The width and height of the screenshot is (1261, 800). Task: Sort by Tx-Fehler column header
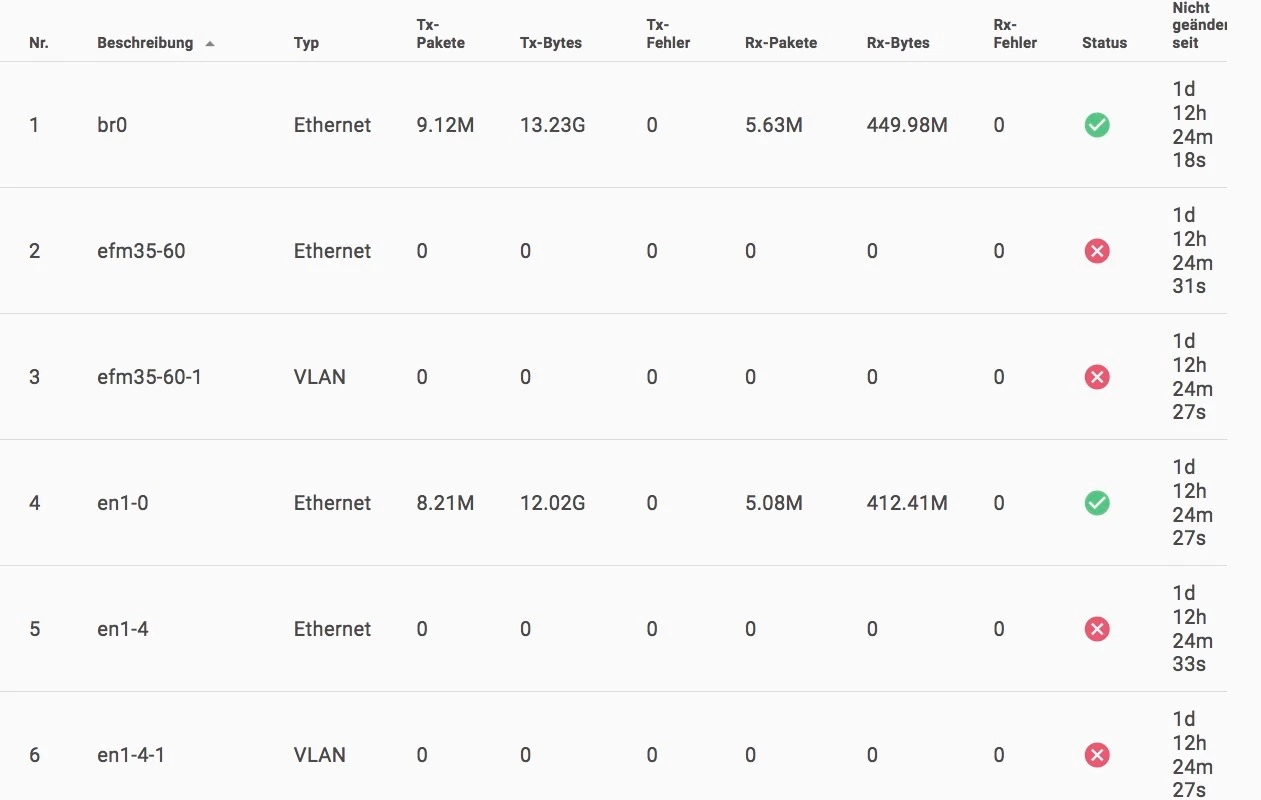[x=668, y=34]
